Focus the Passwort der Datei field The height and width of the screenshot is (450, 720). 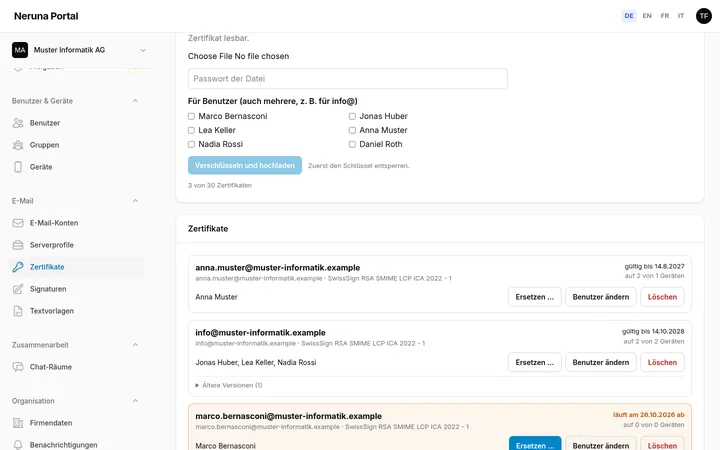click(348, 79)
